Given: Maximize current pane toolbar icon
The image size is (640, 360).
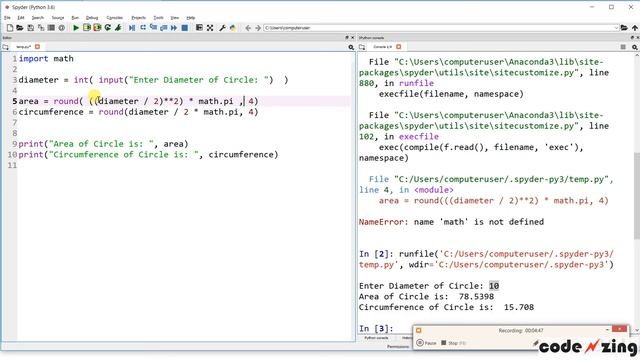Looking at the screenshot, I should coord(199,28).
